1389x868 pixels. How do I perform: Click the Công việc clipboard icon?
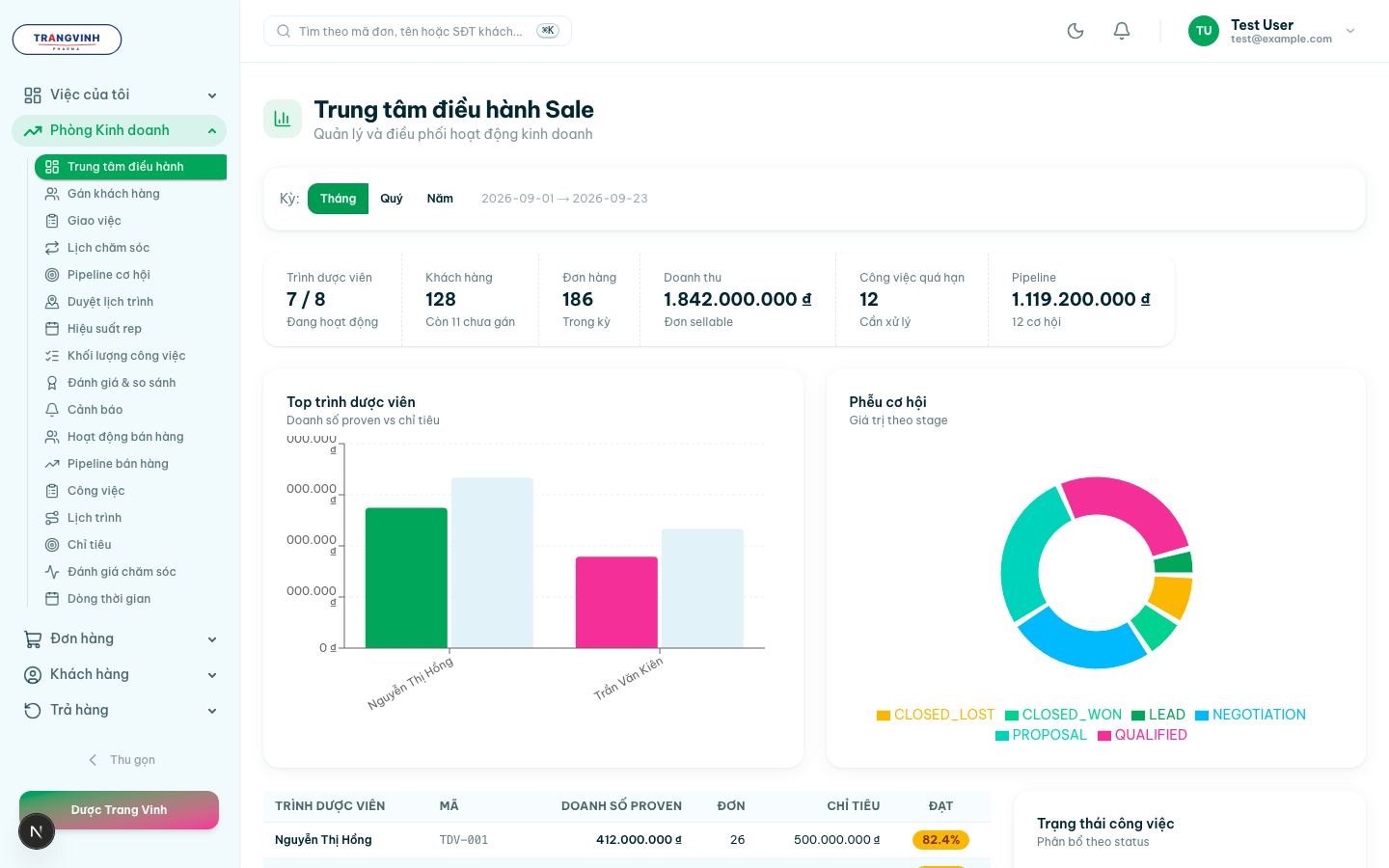pyautogui.click(x=52, y=491)
